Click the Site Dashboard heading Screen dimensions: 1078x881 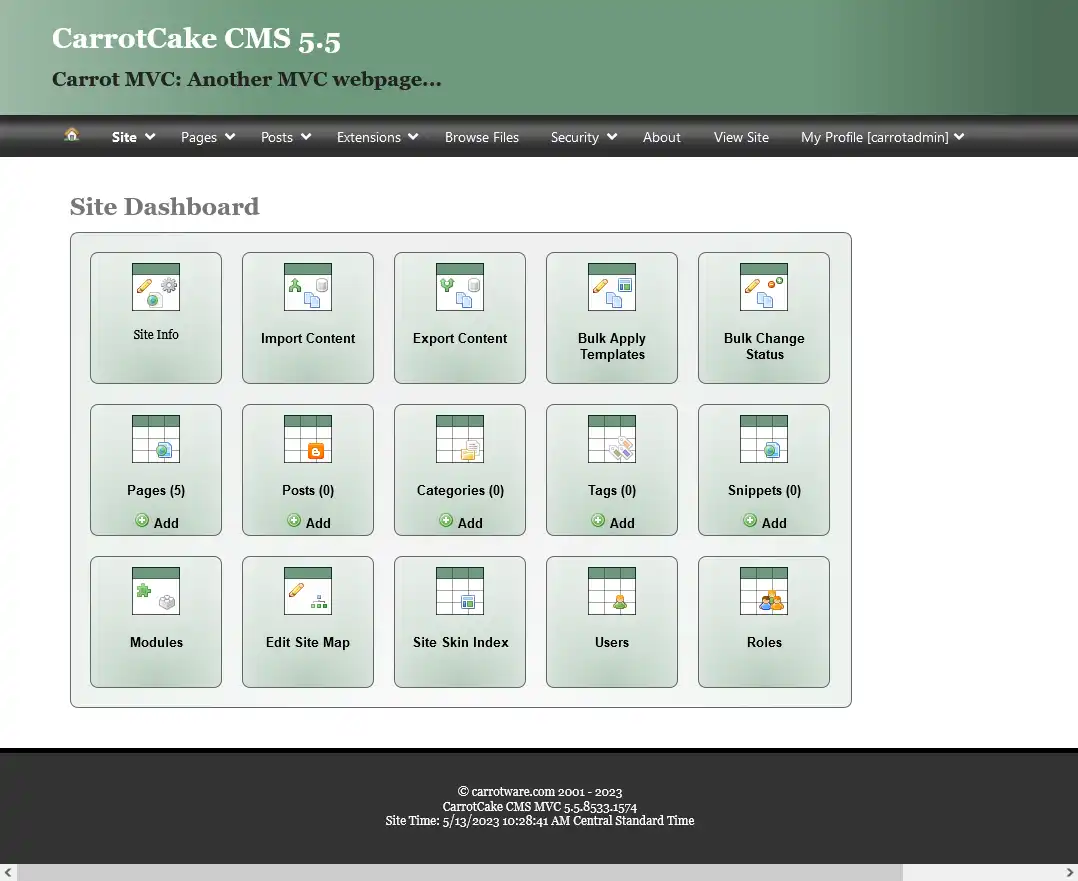pyautogui.click(x=165, y=206)
